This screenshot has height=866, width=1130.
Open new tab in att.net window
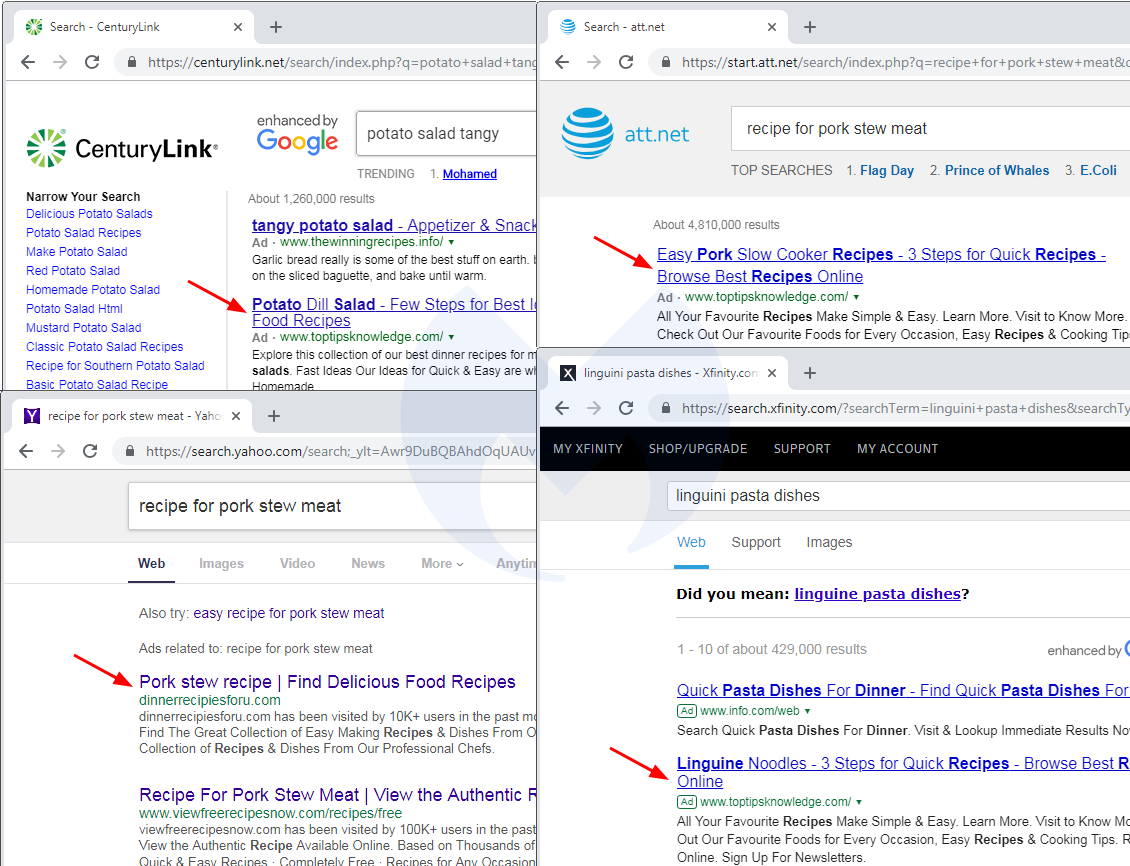(x=810, y=27)
